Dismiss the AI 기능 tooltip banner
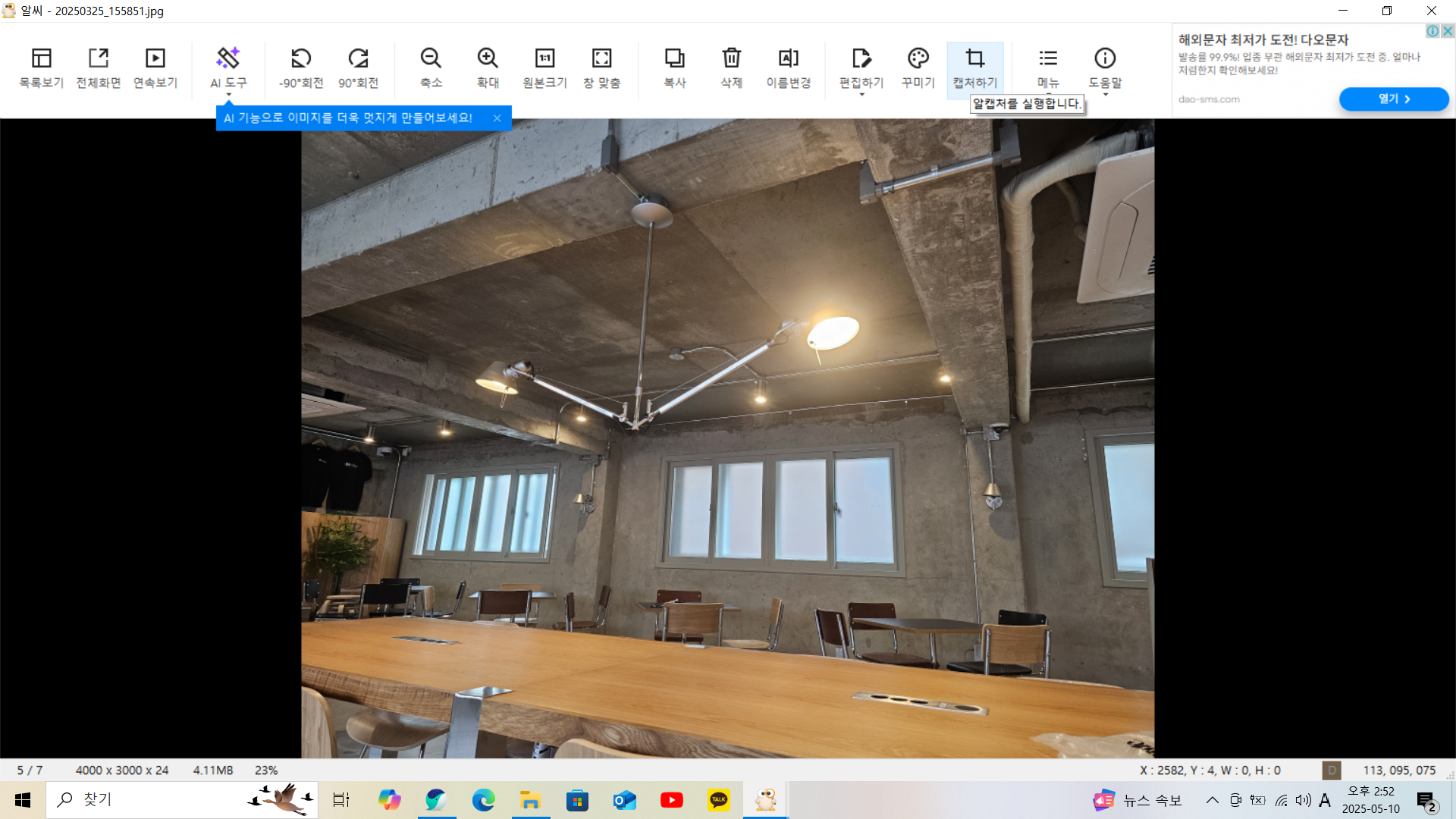The width and height of the screenshot is (1456, 819). pyautogui.click(x=497, y=118)
